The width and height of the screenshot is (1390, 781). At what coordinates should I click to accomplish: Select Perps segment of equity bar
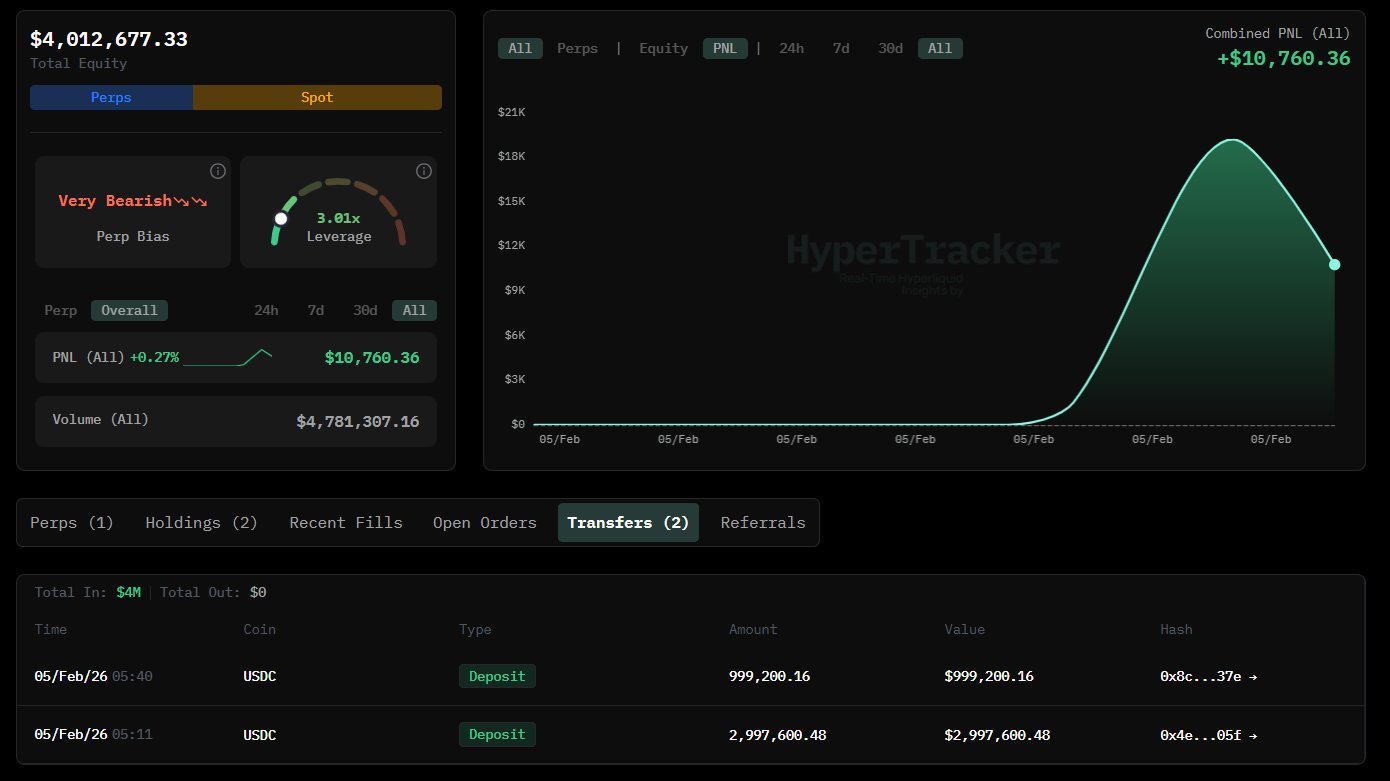point(111,97)
